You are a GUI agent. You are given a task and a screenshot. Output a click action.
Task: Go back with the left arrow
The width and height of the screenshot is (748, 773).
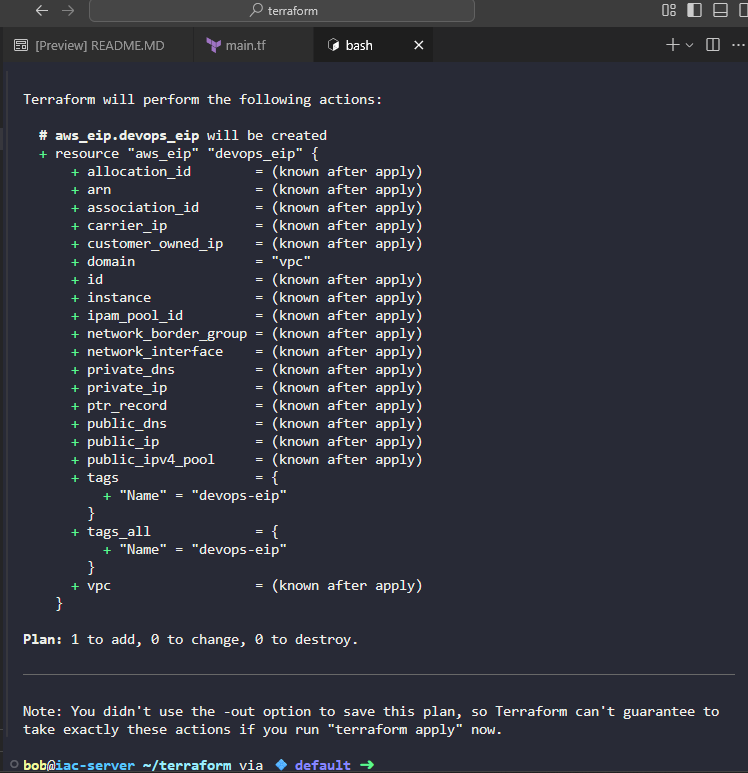pos(42,10)
